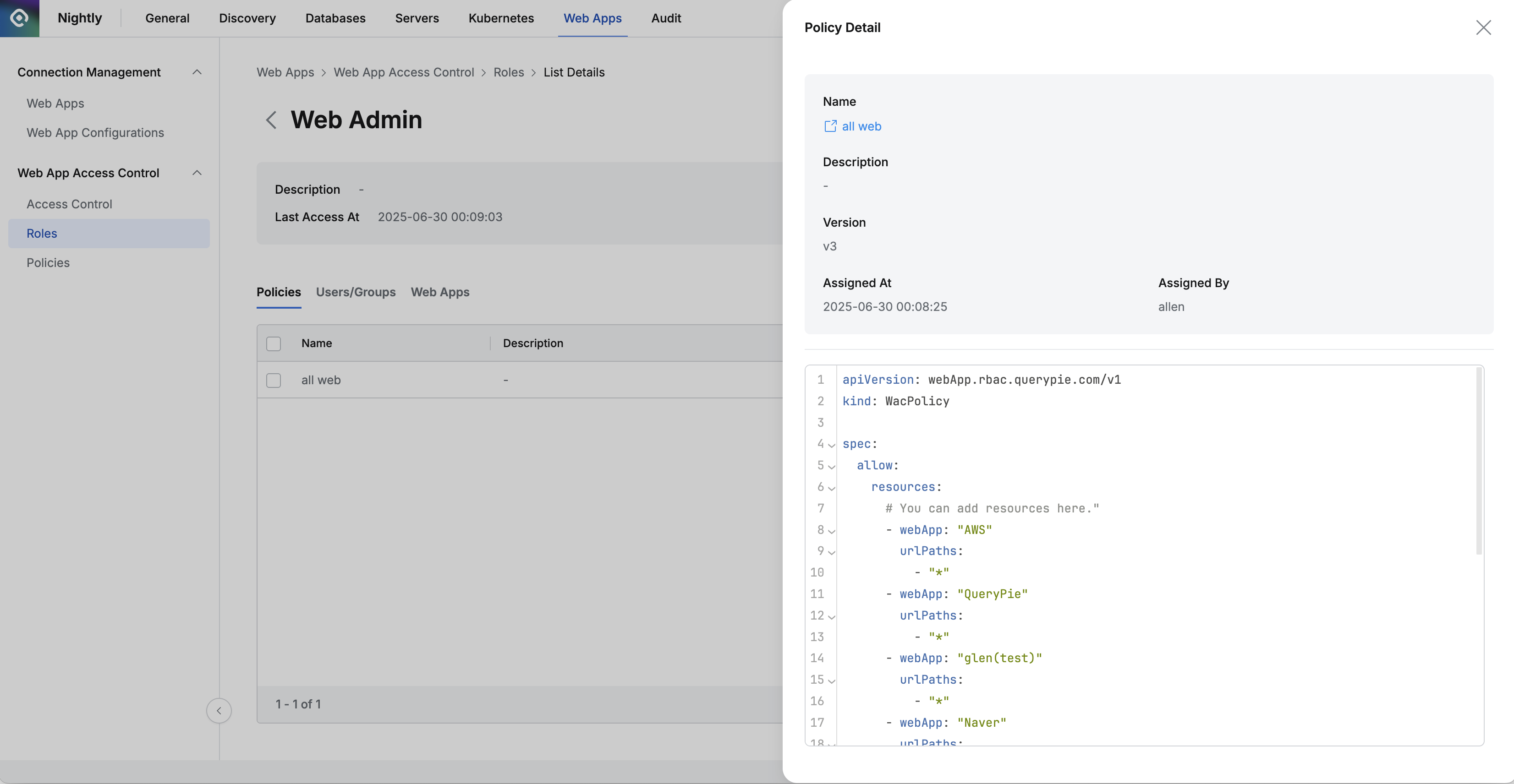Viewport: 1514px width, 784px height.
Task: Close the Policy Detail panel
Action: [x=1483, y=27]
